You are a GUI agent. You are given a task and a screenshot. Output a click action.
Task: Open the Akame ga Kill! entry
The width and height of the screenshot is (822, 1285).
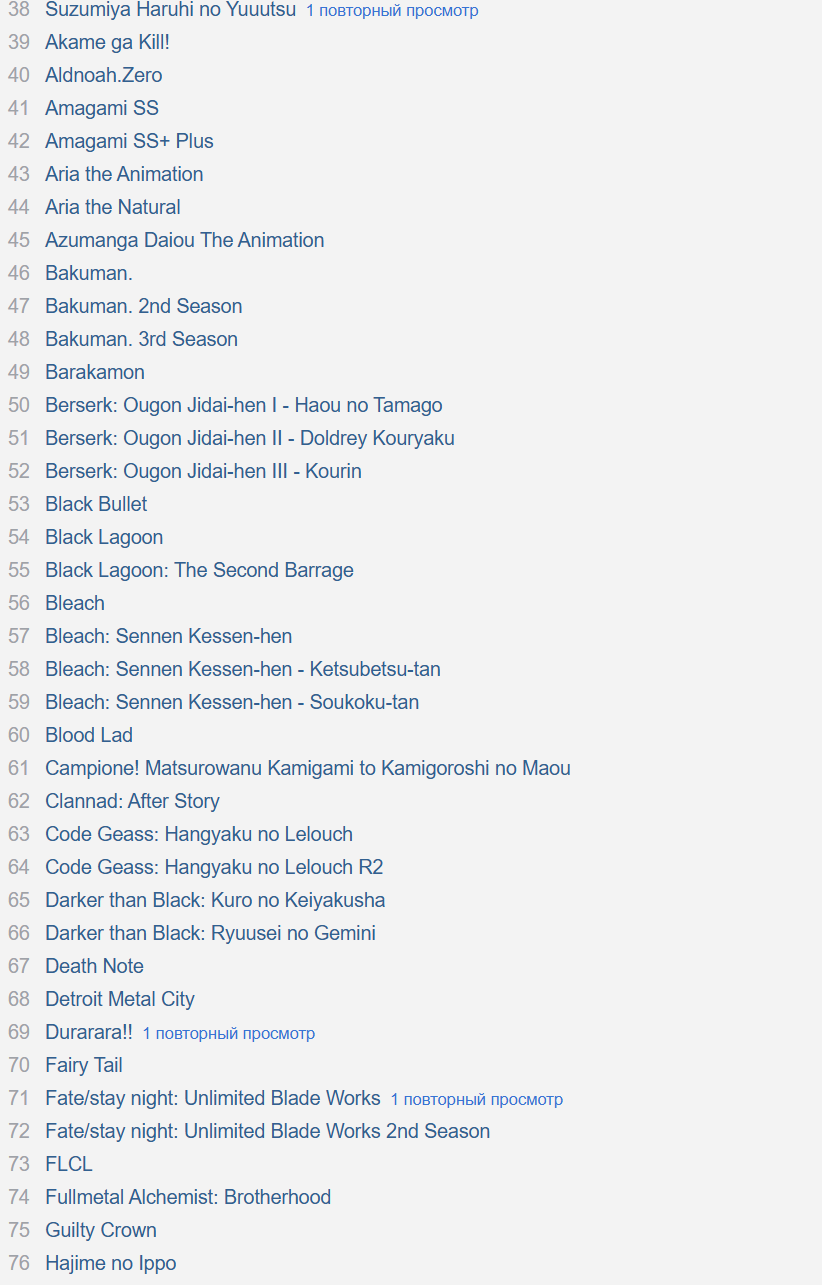[x=107, y=42]
